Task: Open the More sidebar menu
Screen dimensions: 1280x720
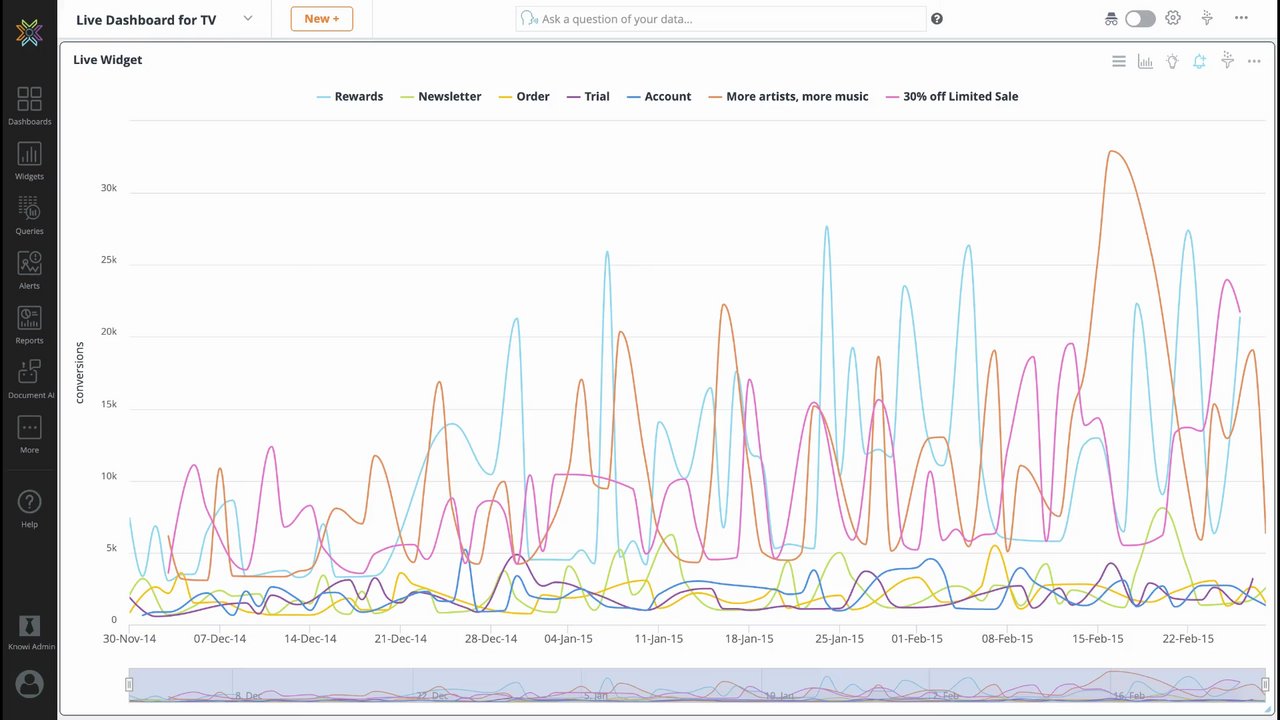Action: pyautogui.click(x=29, y=434)
